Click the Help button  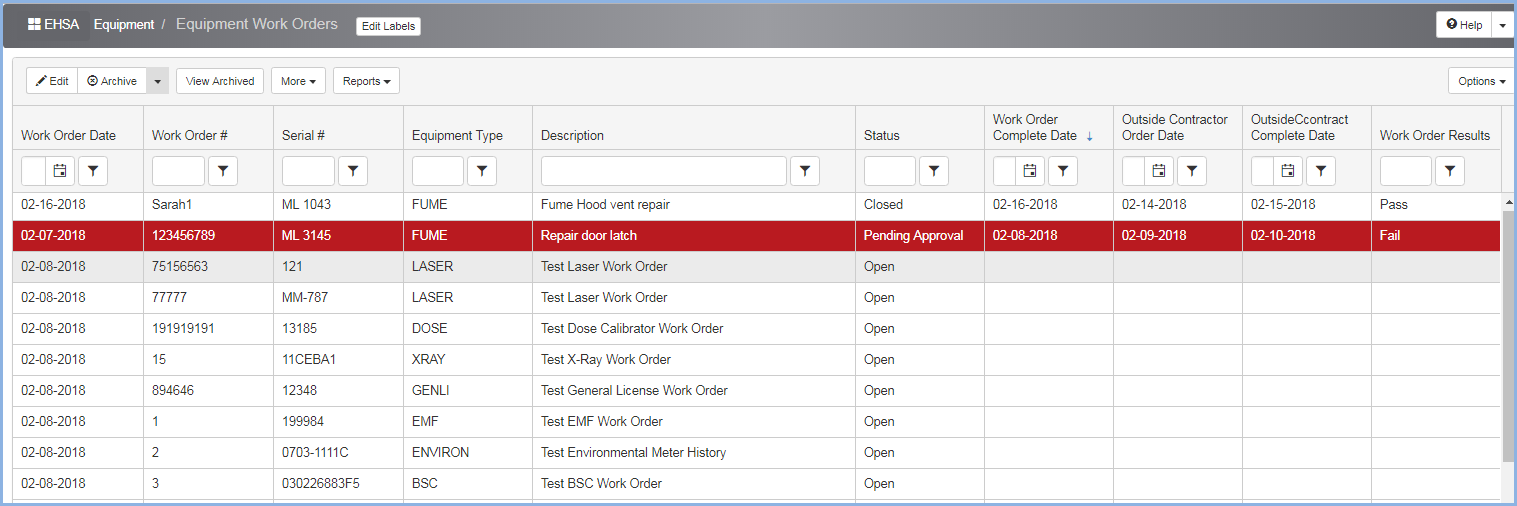click(1464, 25)
